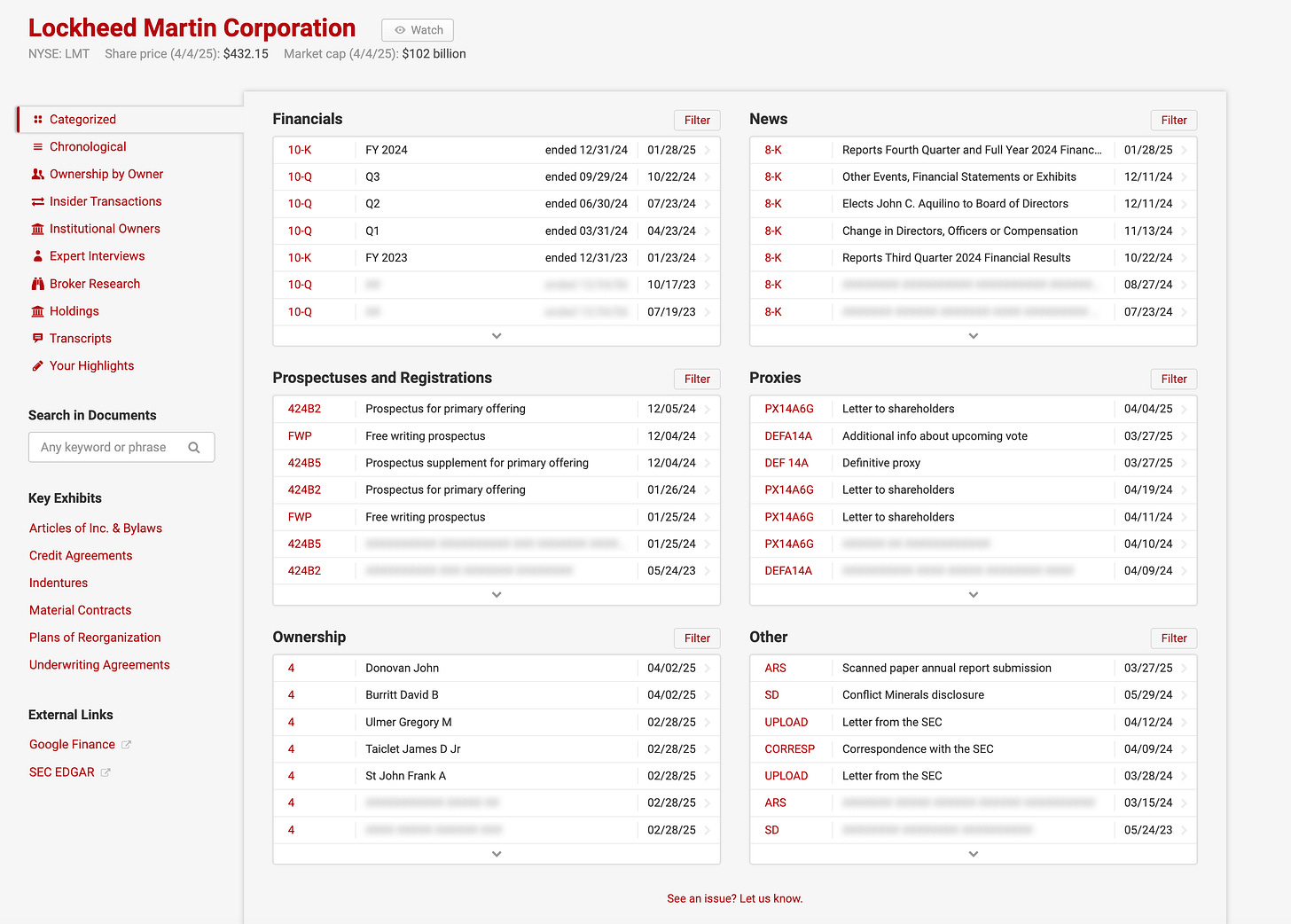Click the Institutional Owners bank icon
Image resolution: width=1291 pixels, height=924 pixels.
37,230
